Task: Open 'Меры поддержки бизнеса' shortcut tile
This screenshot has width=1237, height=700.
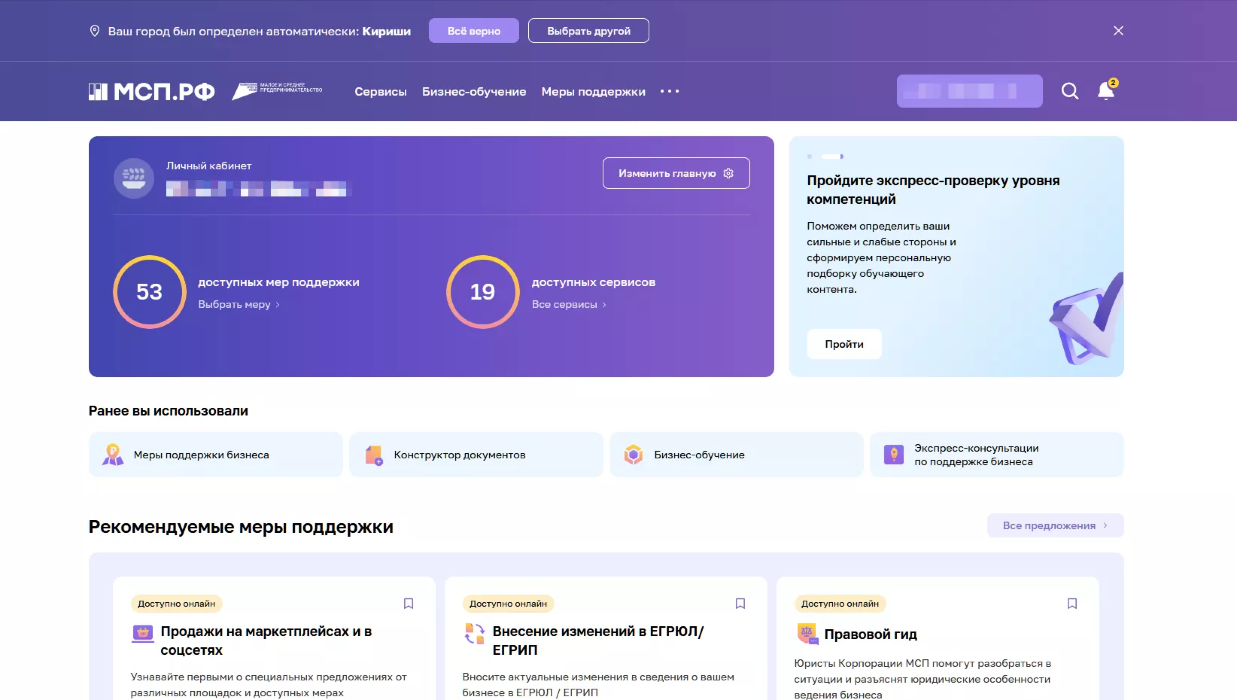Action: tap(216, 455)
